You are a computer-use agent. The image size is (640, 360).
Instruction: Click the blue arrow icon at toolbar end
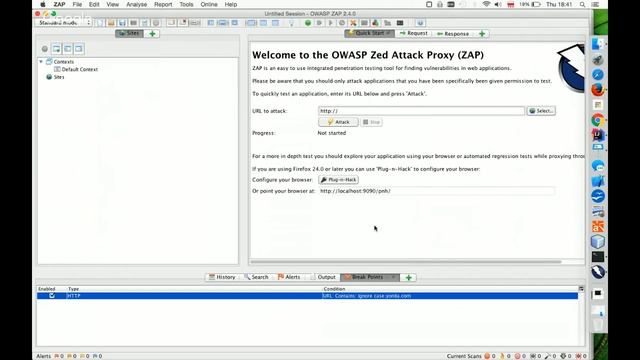pos(420,23)
